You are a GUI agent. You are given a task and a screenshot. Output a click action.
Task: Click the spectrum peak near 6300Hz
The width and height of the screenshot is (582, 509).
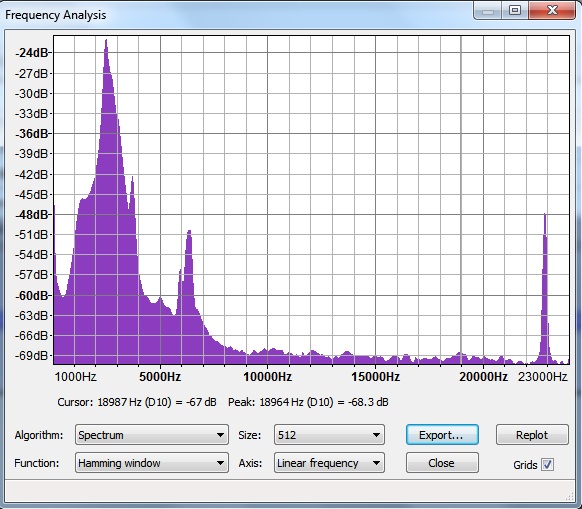pyautogui.click(x=189, y=233)
